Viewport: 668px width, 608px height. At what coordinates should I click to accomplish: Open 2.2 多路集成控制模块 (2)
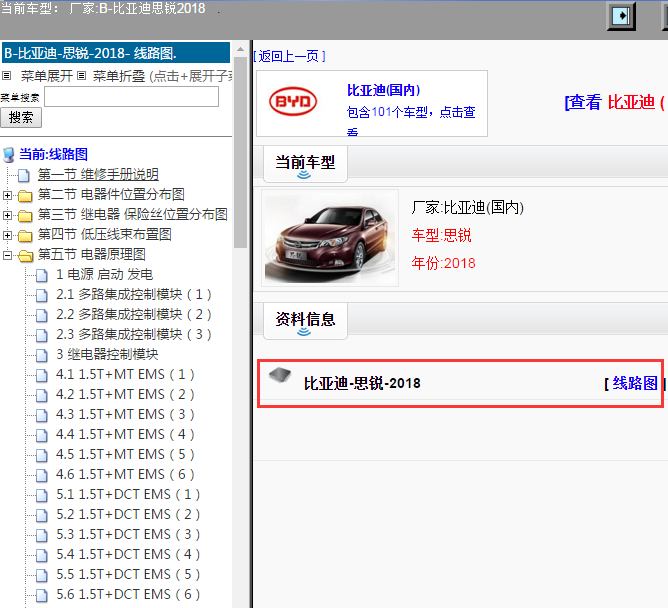[x=134, y=314]
